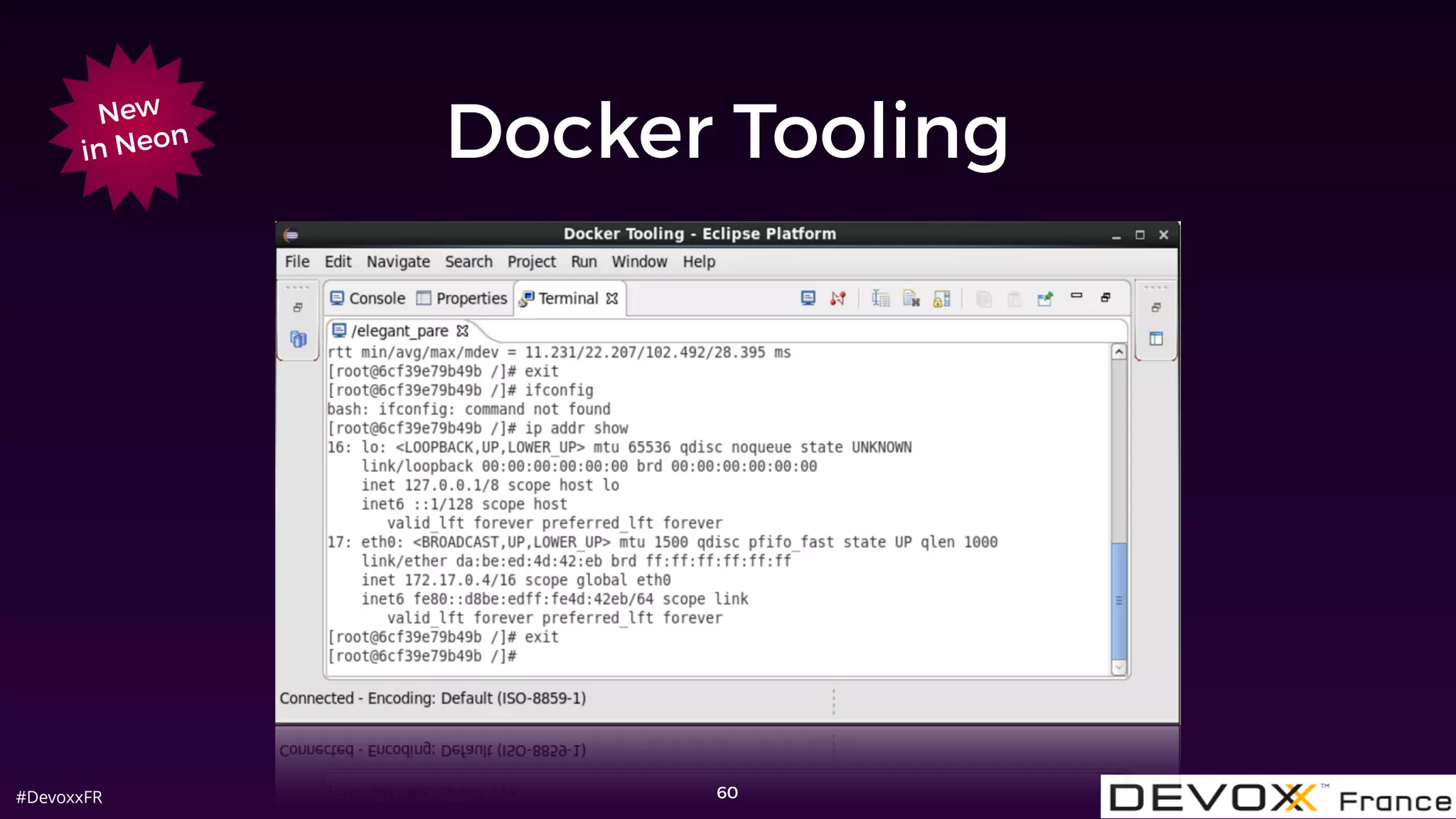Close the Eclipse Platform window

click(1164, 235)
